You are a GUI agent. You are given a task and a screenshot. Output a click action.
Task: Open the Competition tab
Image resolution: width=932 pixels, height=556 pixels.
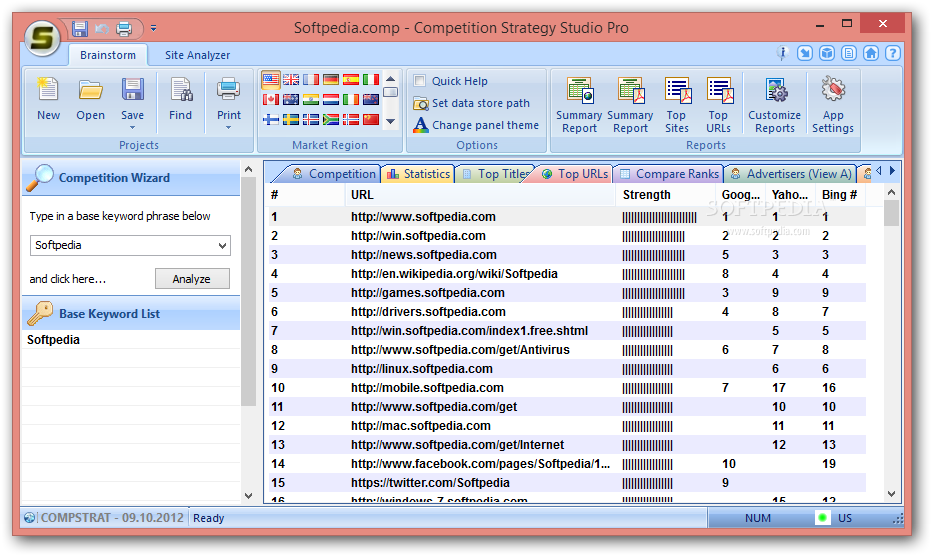click(x=334, y=174)
